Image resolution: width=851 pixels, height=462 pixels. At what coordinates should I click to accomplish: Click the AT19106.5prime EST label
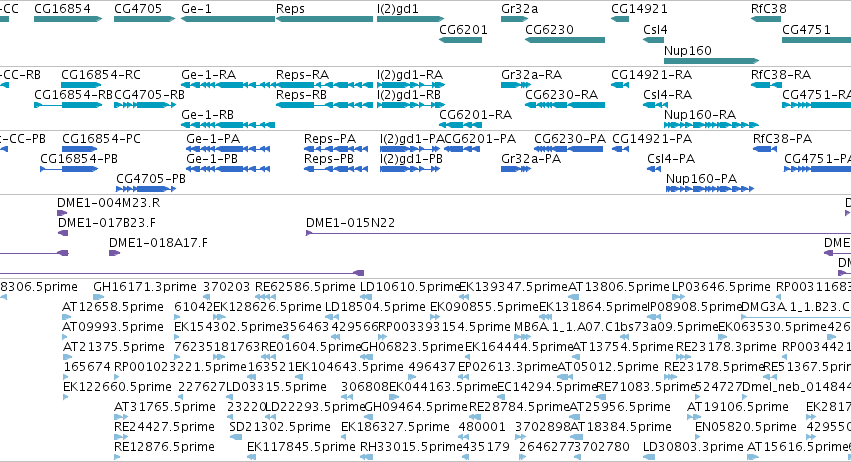click(x=738, y=407)
